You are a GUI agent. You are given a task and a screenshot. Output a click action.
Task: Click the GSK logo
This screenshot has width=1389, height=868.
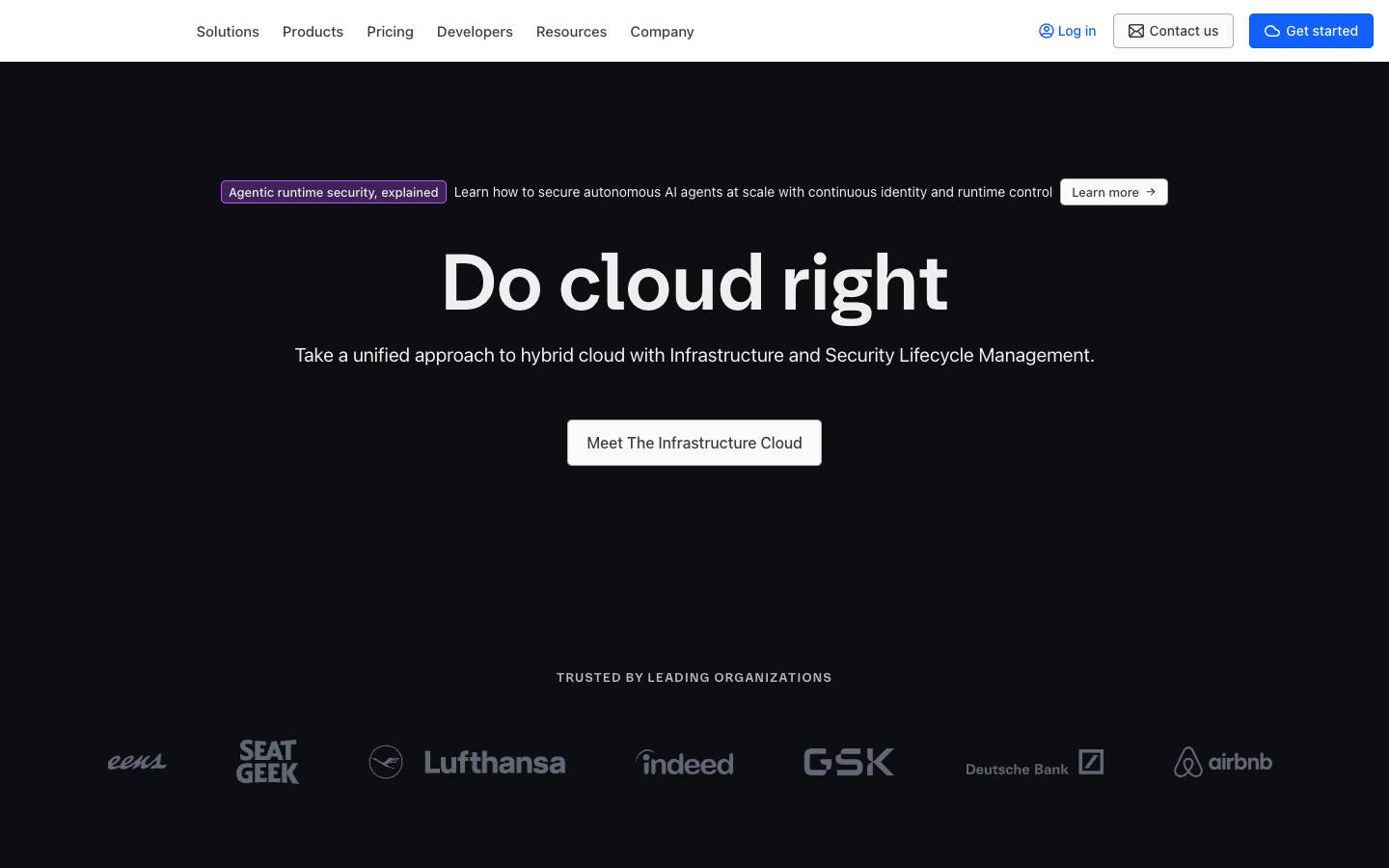pos(849,762)
